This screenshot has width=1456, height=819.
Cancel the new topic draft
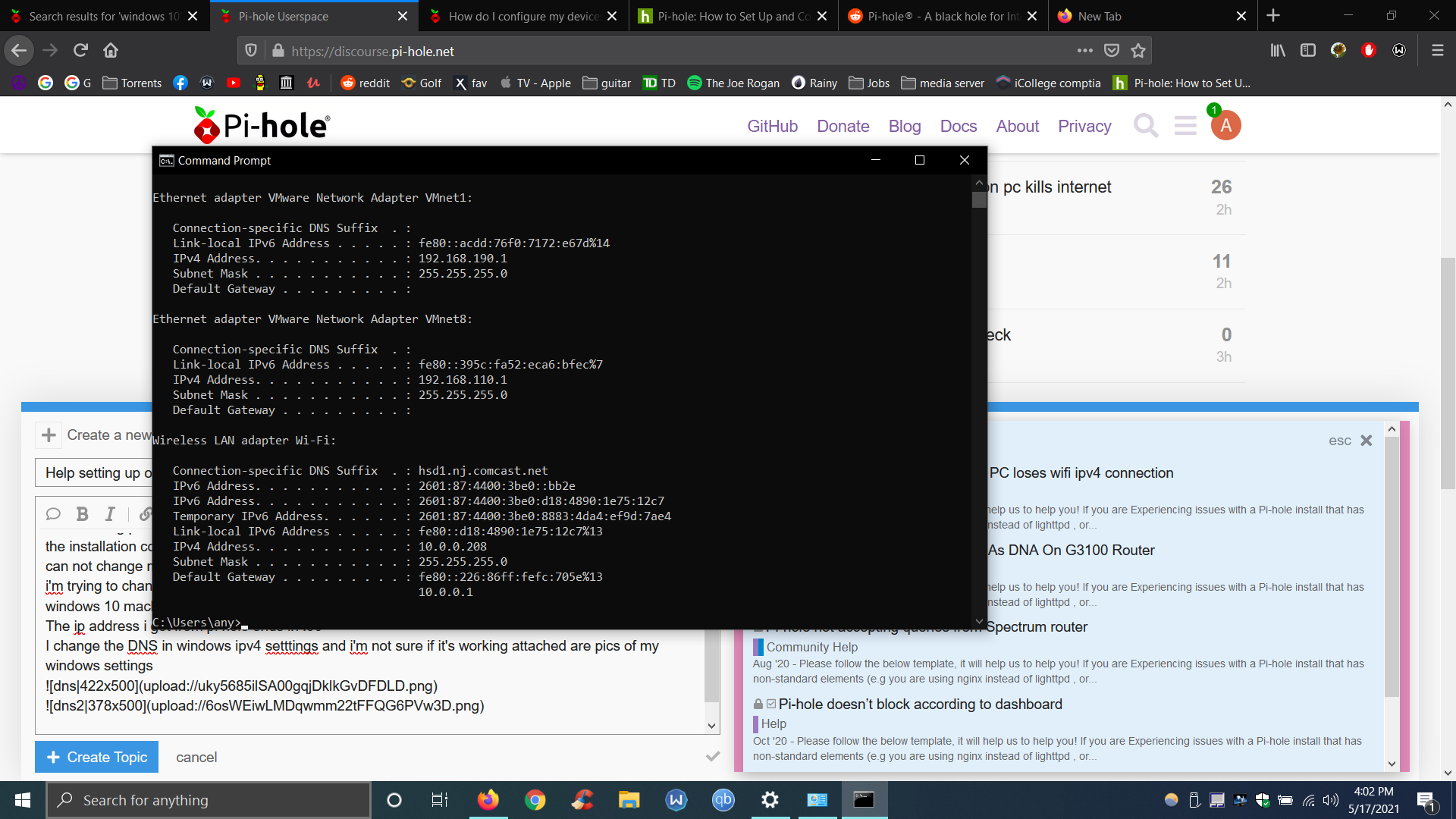(x=196, y=757)
